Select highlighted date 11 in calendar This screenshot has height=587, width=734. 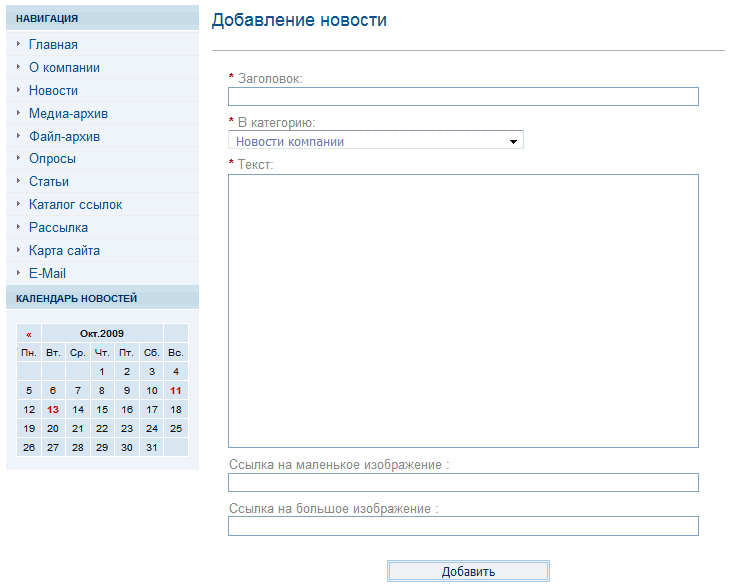coord(176,390)
